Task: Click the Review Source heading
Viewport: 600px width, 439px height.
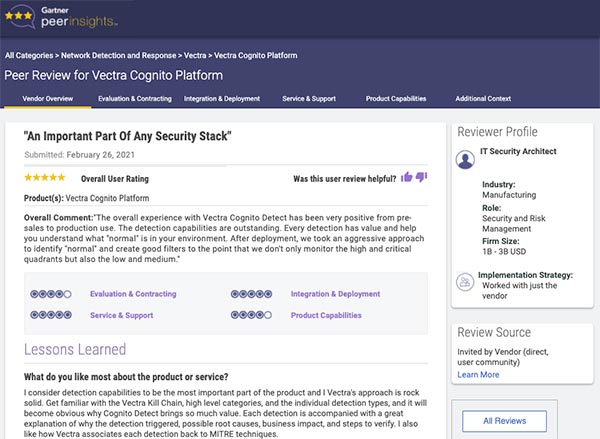Action: 494,332
